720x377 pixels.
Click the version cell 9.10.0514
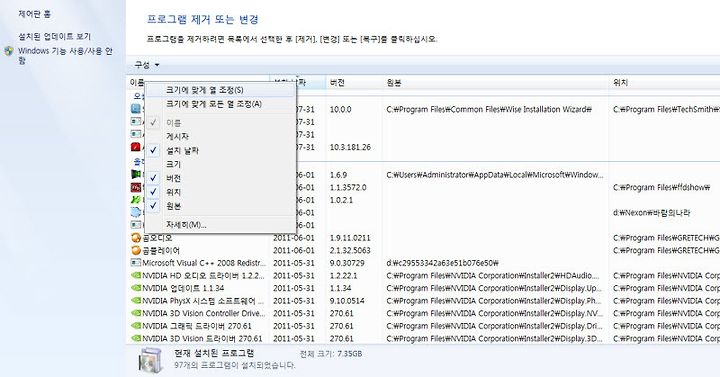[347, 301]
